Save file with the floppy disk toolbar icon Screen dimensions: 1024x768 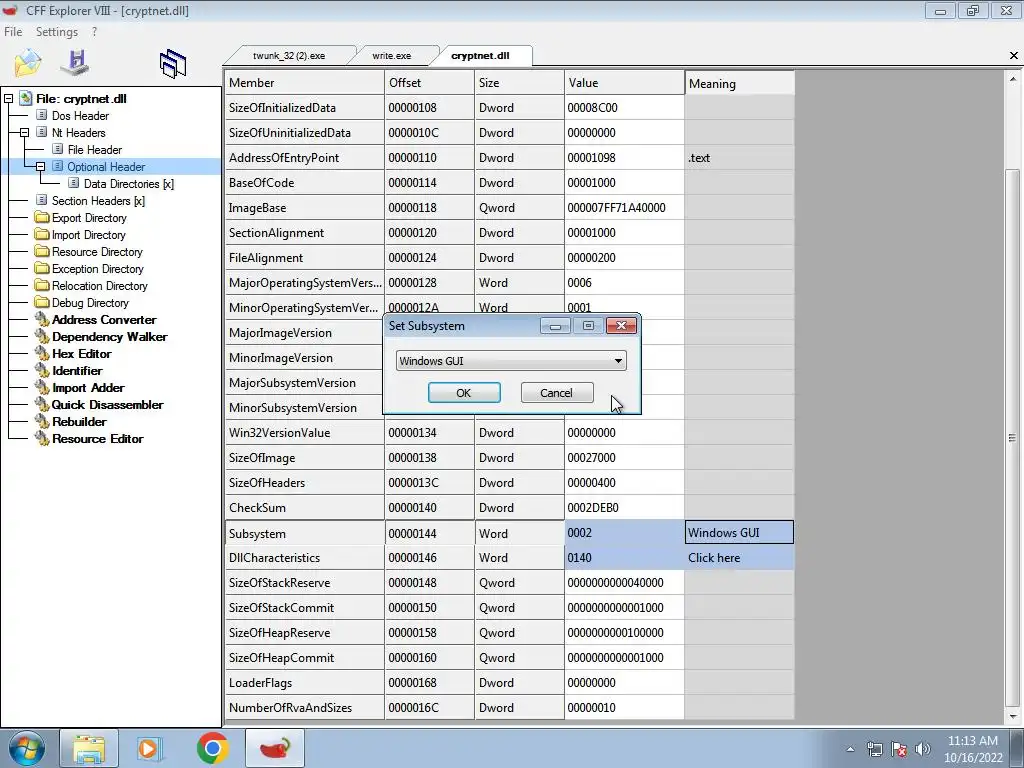point(75,61)
